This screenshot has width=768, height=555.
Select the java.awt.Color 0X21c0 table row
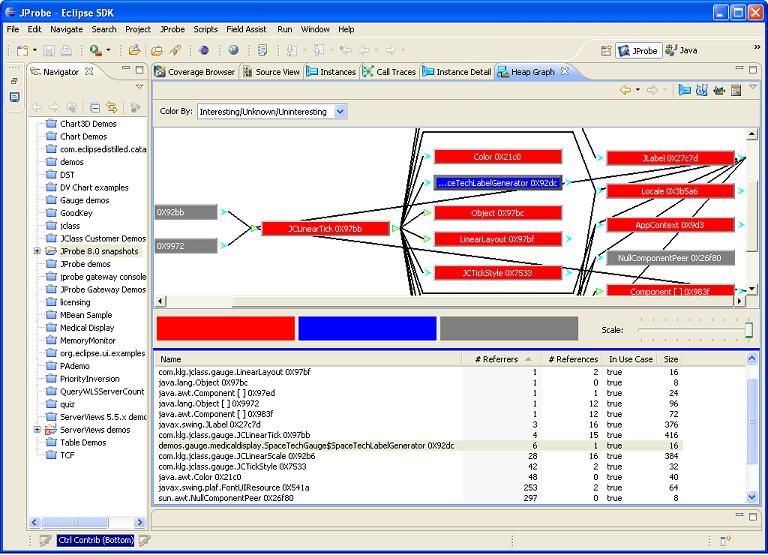click(x=419, y=477)
